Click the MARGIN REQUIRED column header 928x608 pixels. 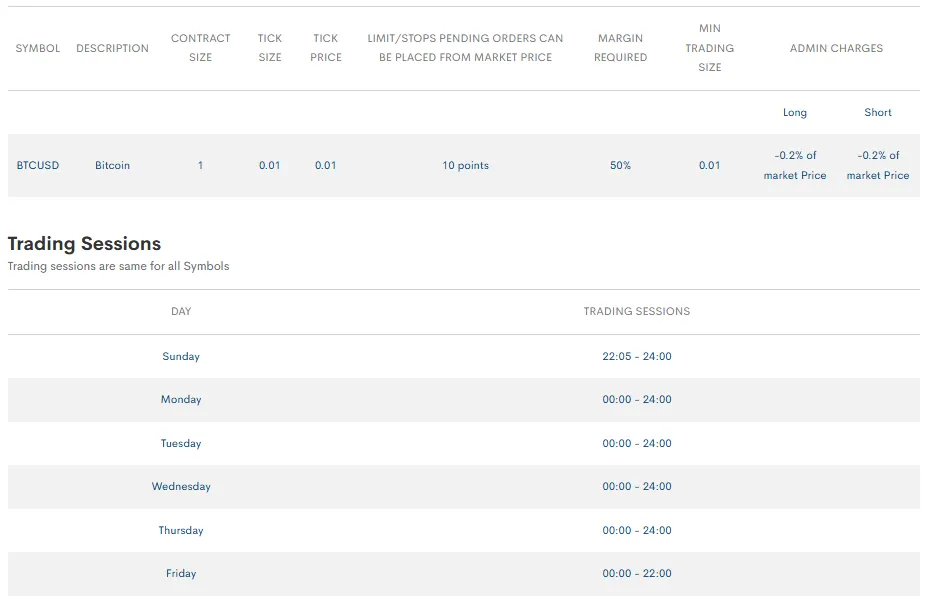(620, 48)
